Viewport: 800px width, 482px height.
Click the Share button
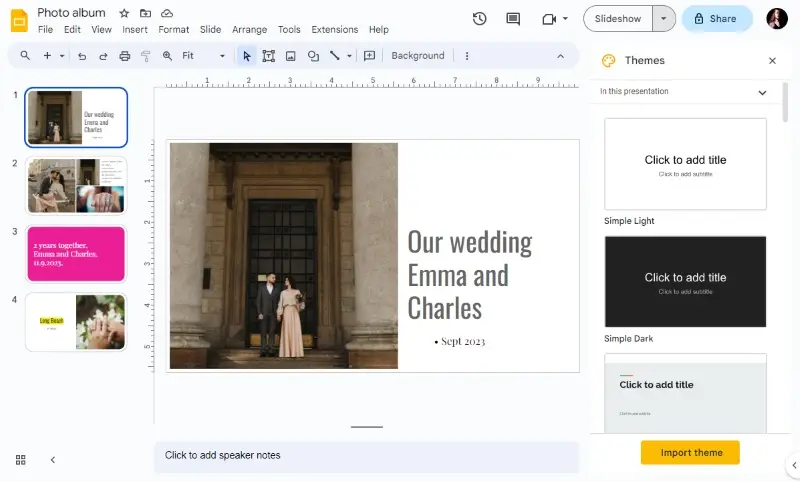pos(717,19)
